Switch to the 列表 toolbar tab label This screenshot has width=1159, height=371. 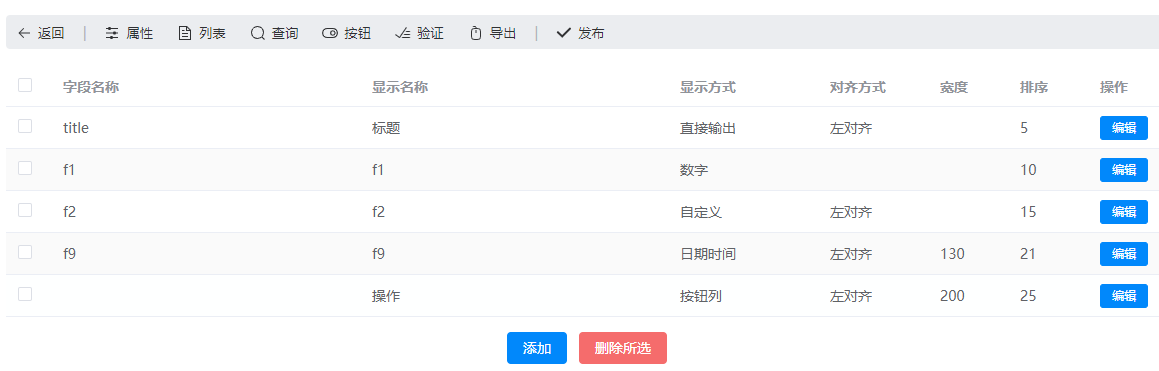tap(212, 33)
